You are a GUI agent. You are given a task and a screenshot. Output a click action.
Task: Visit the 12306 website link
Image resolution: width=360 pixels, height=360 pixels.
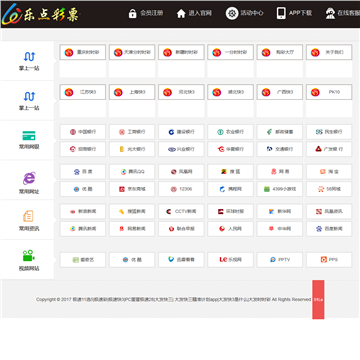[x=181, y=189]
